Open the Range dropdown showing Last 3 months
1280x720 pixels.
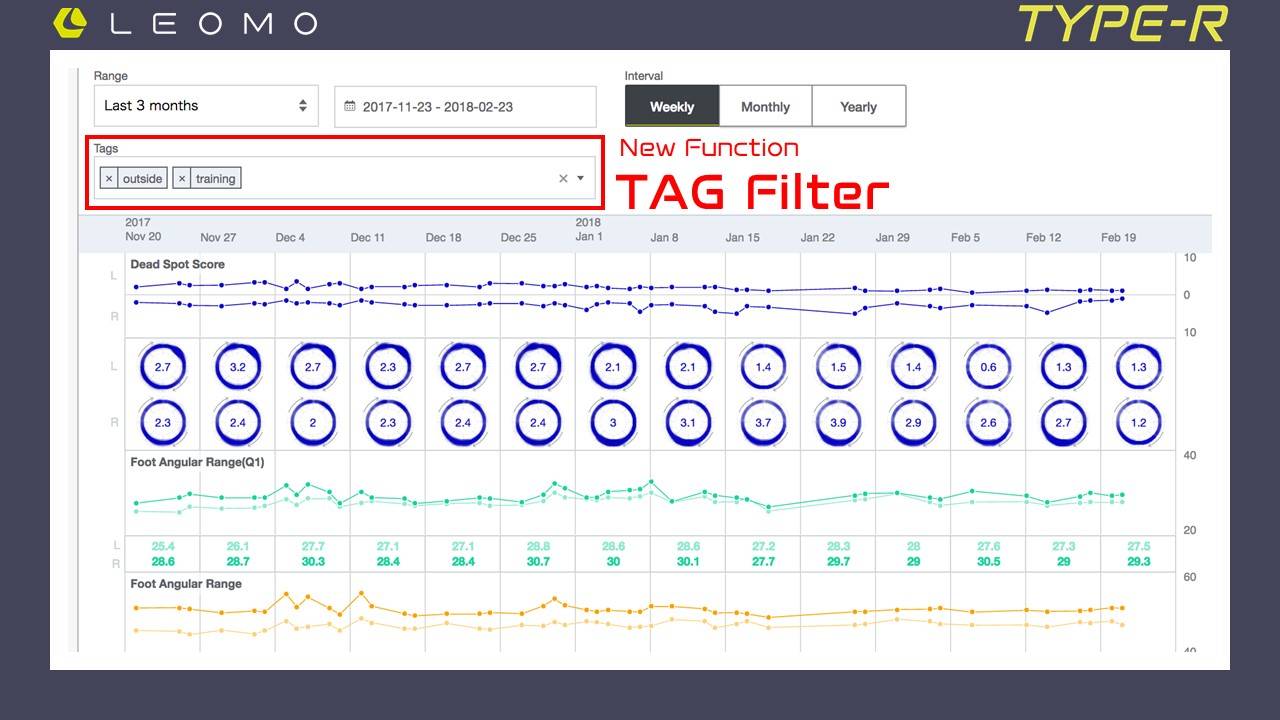coord(206,106)
